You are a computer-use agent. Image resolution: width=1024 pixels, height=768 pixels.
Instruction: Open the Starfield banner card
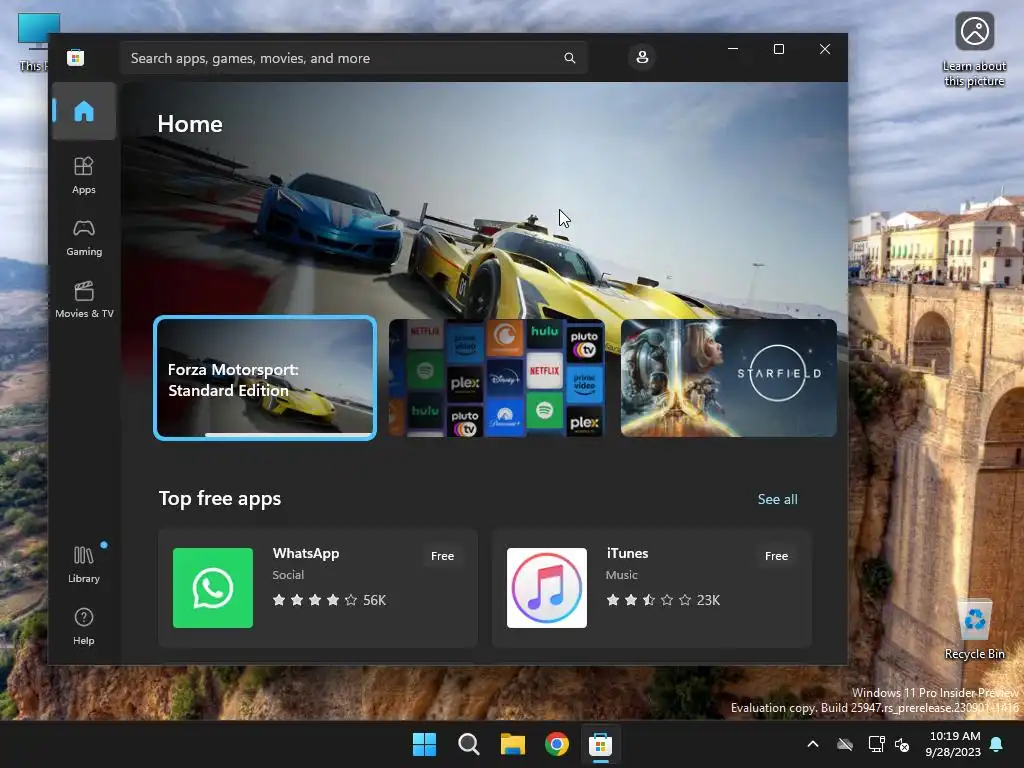[x=728, y=377]
